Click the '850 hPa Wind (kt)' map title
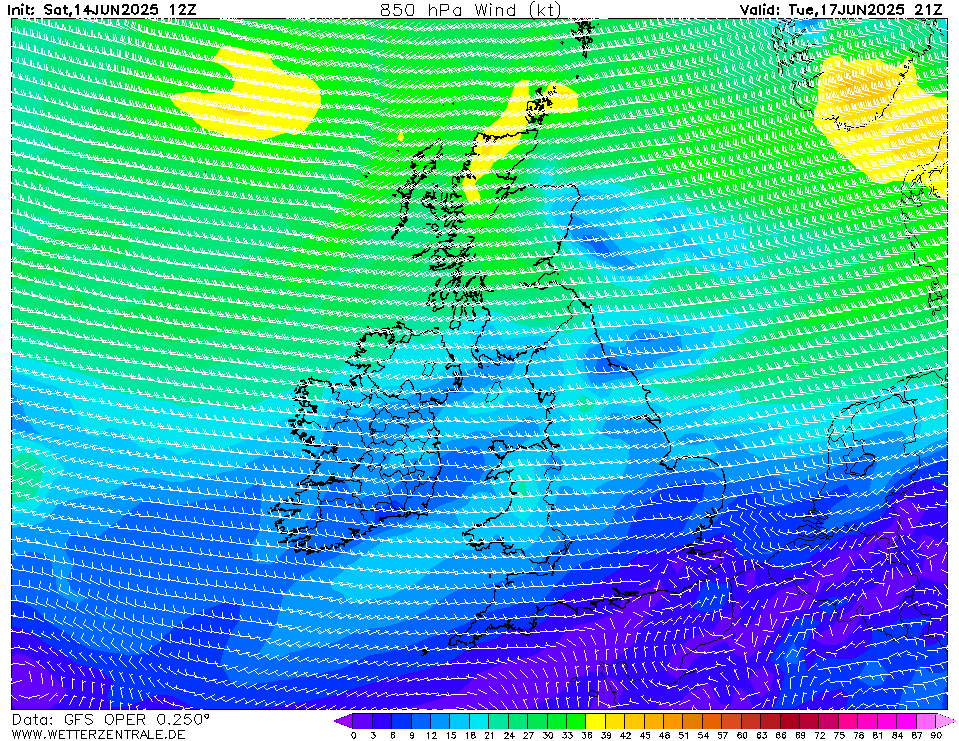Image resolution: width=959 pixels, height=741 pixels. coord(470,10)
